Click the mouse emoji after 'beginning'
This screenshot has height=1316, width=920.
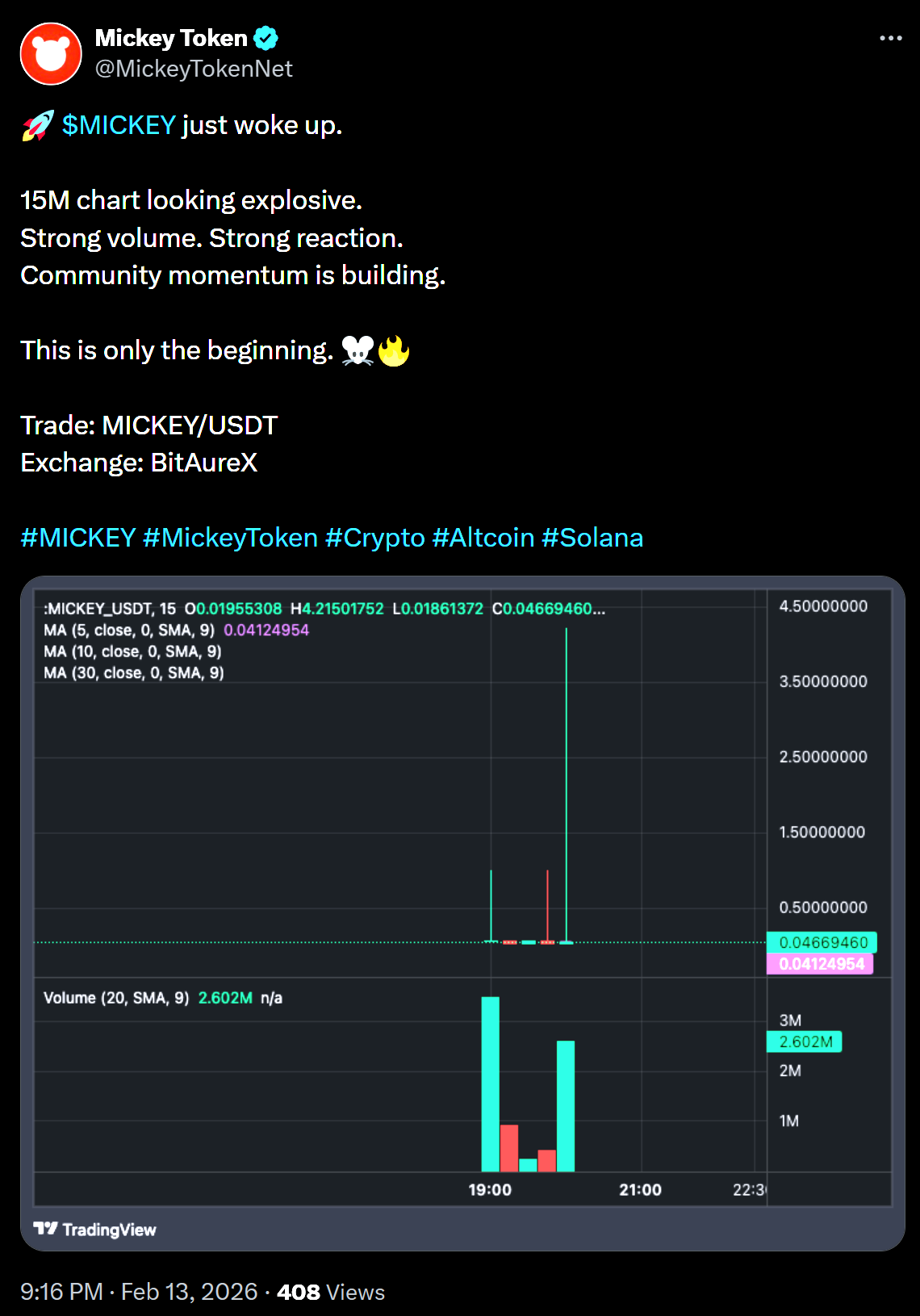[358, 351]
